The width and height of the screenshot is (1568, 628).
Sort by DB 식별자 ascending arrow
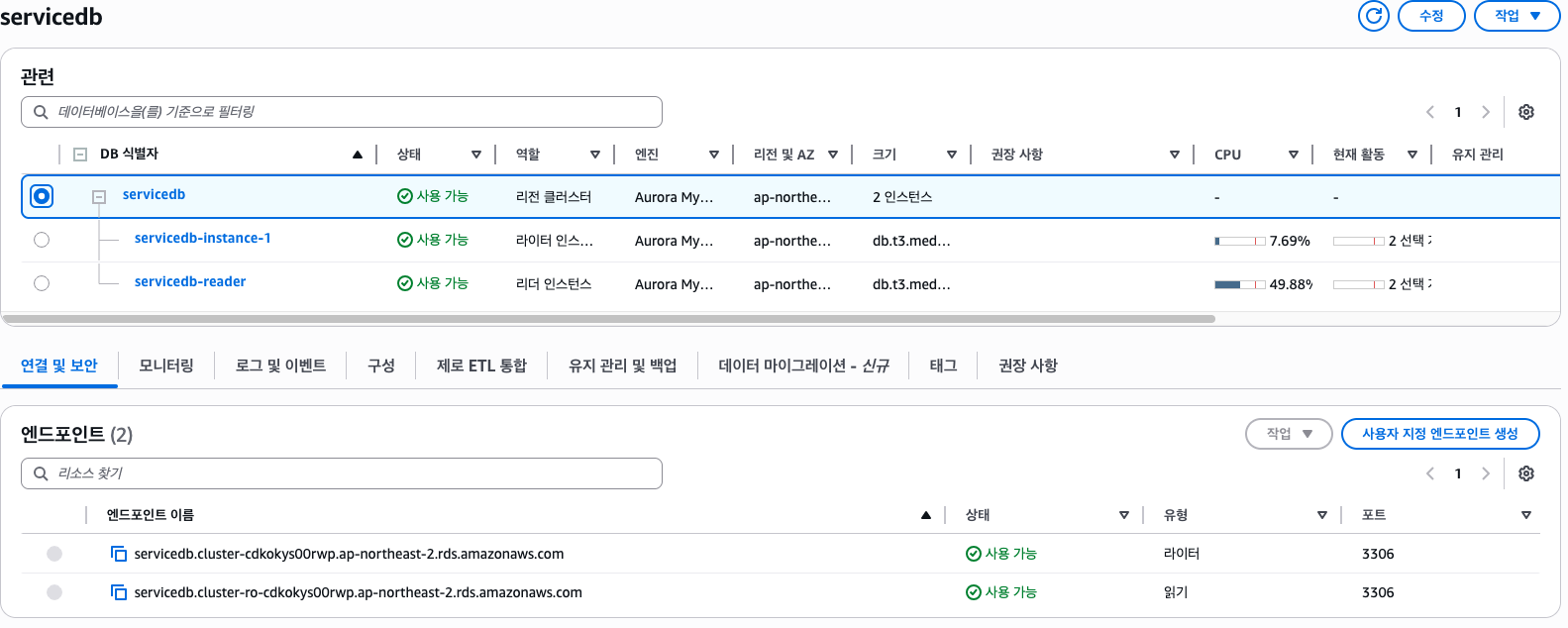click(357, 155)
